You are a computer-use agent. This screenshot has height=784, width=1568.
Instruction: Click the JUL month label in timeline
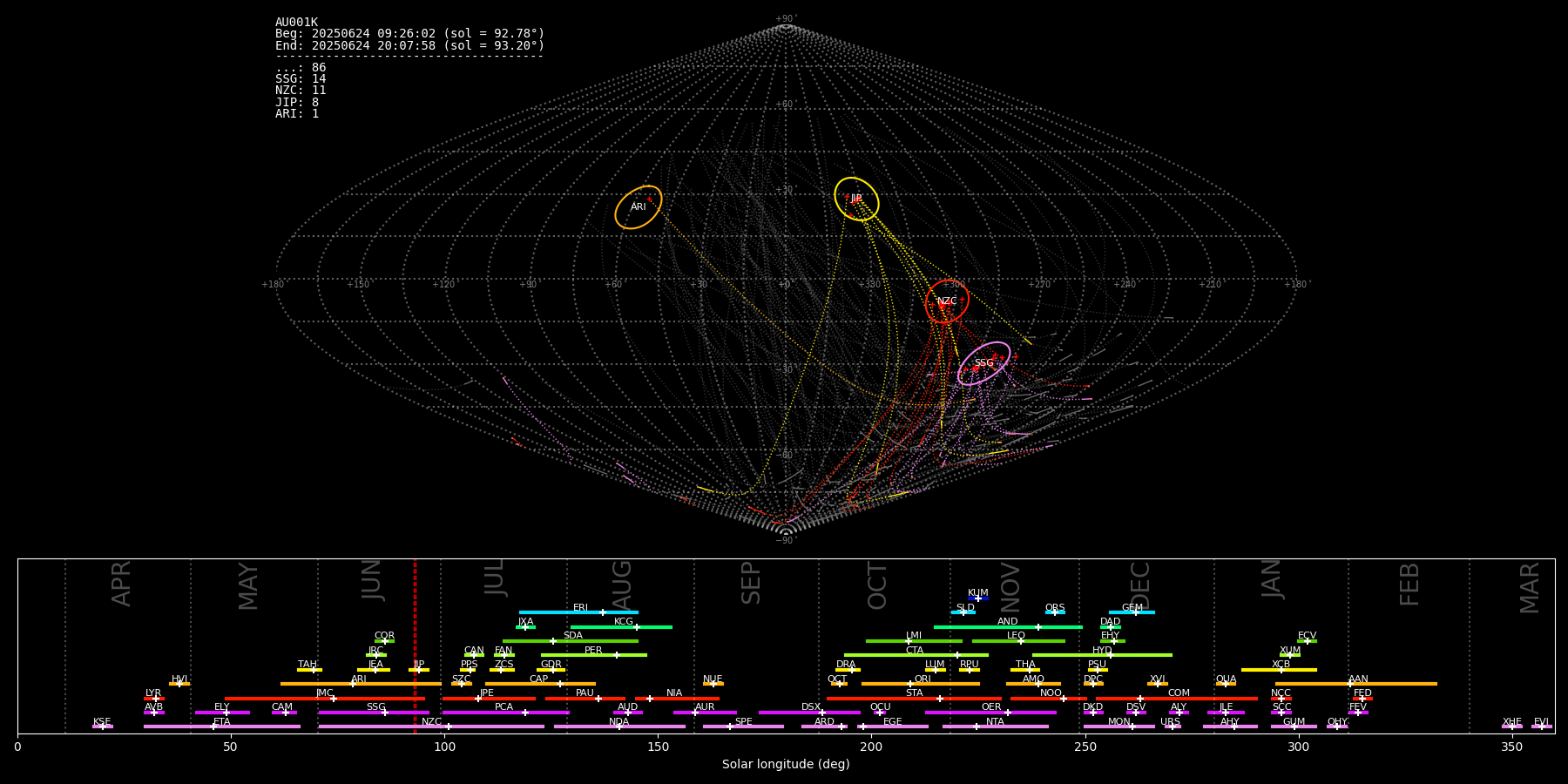click(494, 578)
